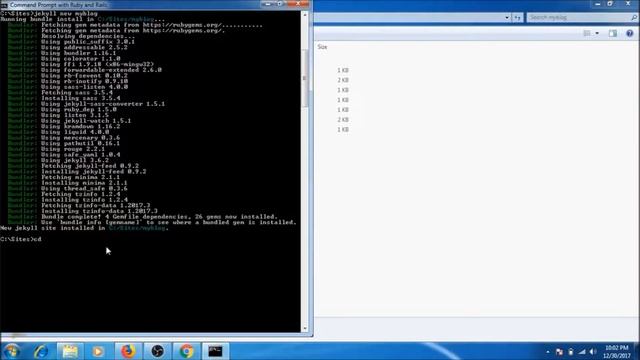640x360 pixels.
Task: Open the address bar history dropdown
Action: tap(507, 18)
